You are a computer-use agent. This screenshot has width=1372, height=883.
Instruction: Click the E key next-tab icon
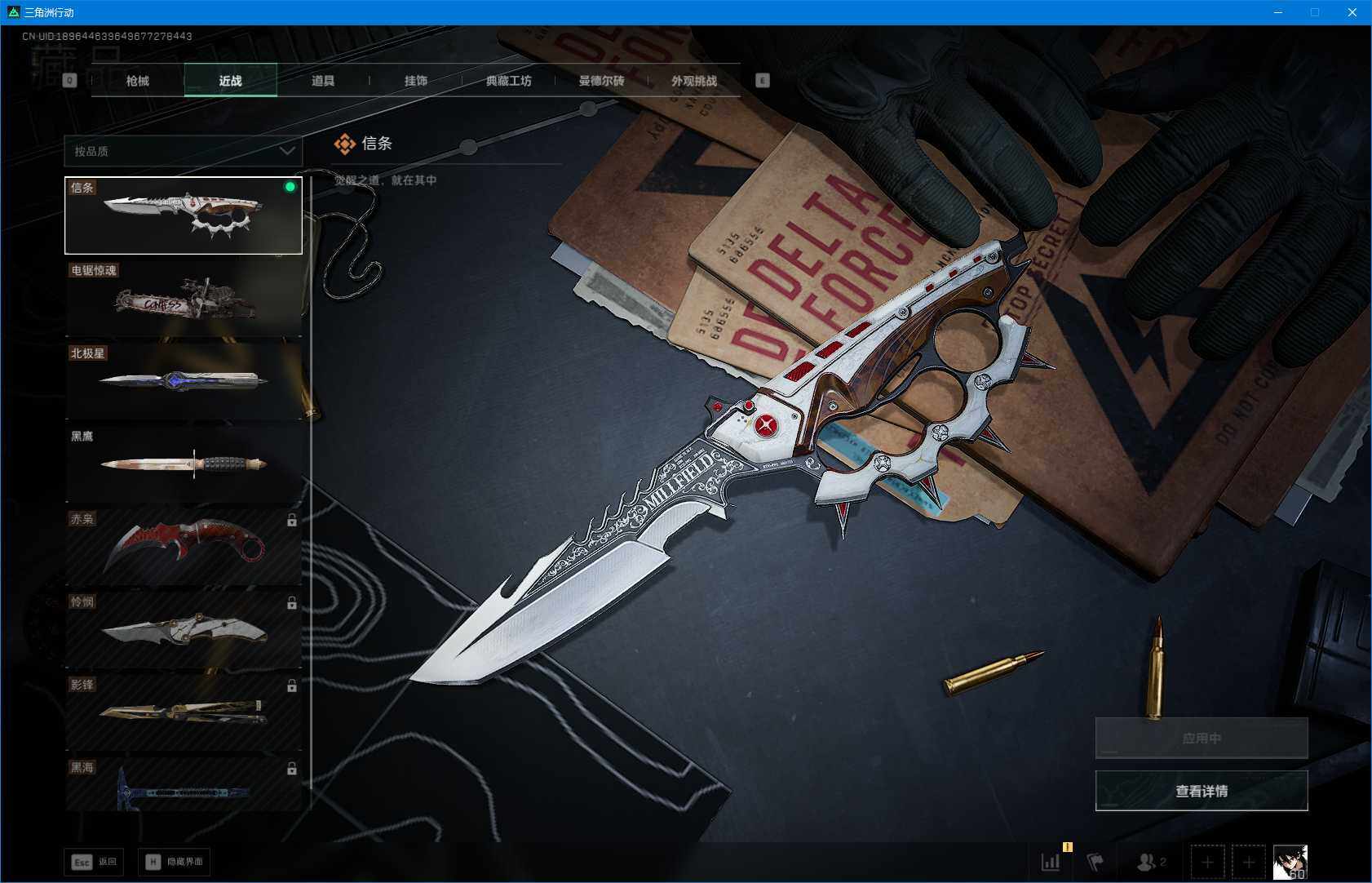[x=763, y=80]
